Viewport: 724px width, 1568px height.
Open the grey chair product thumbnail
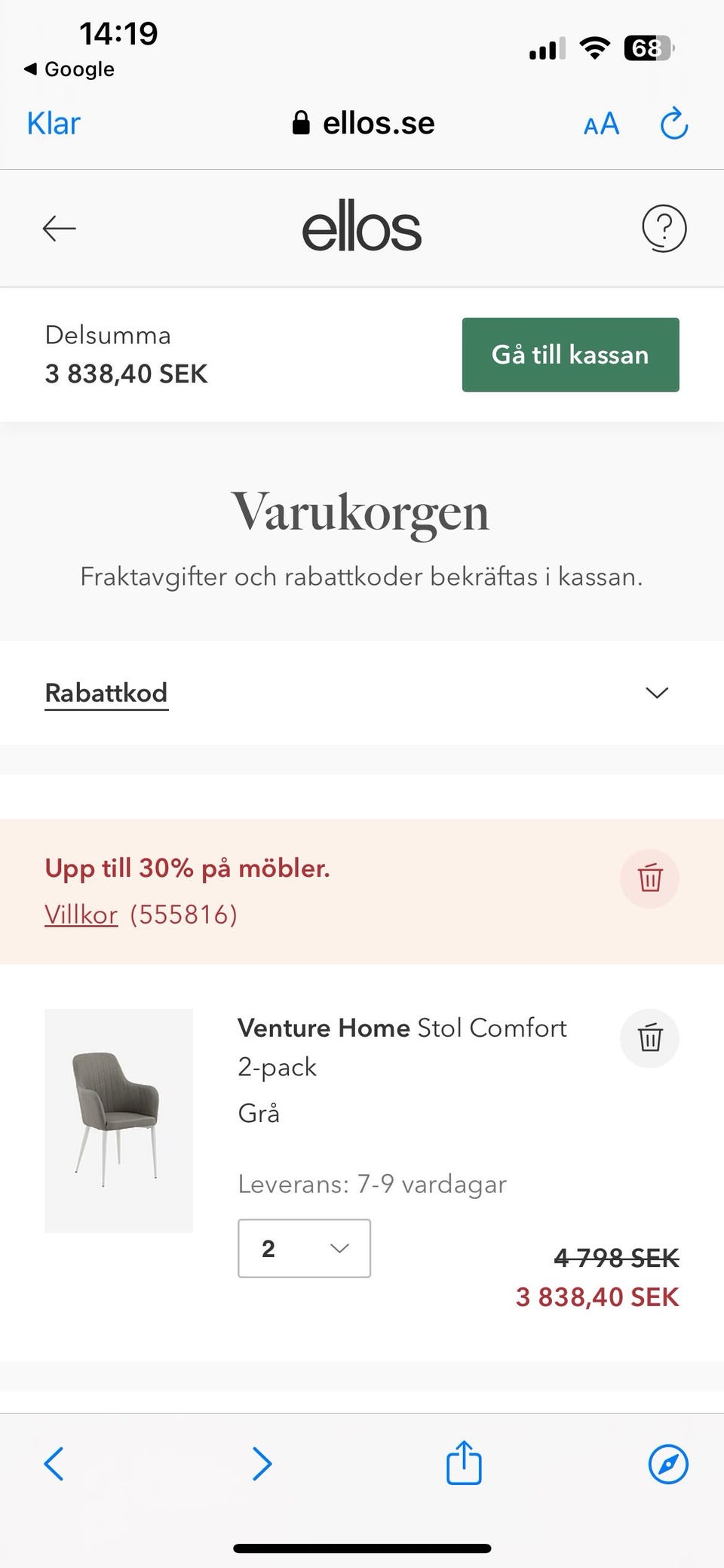tap(118, 1121)
